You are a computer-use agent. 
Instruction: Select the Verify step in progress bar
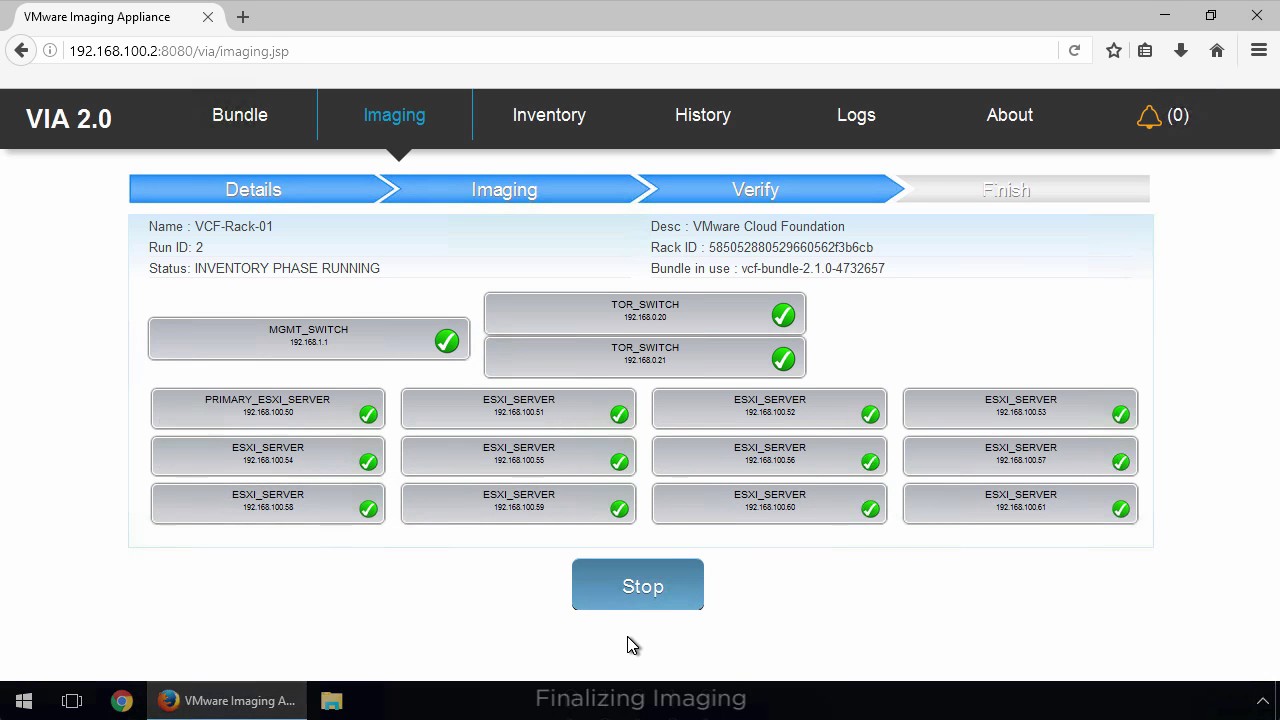[x=755, y=190]
